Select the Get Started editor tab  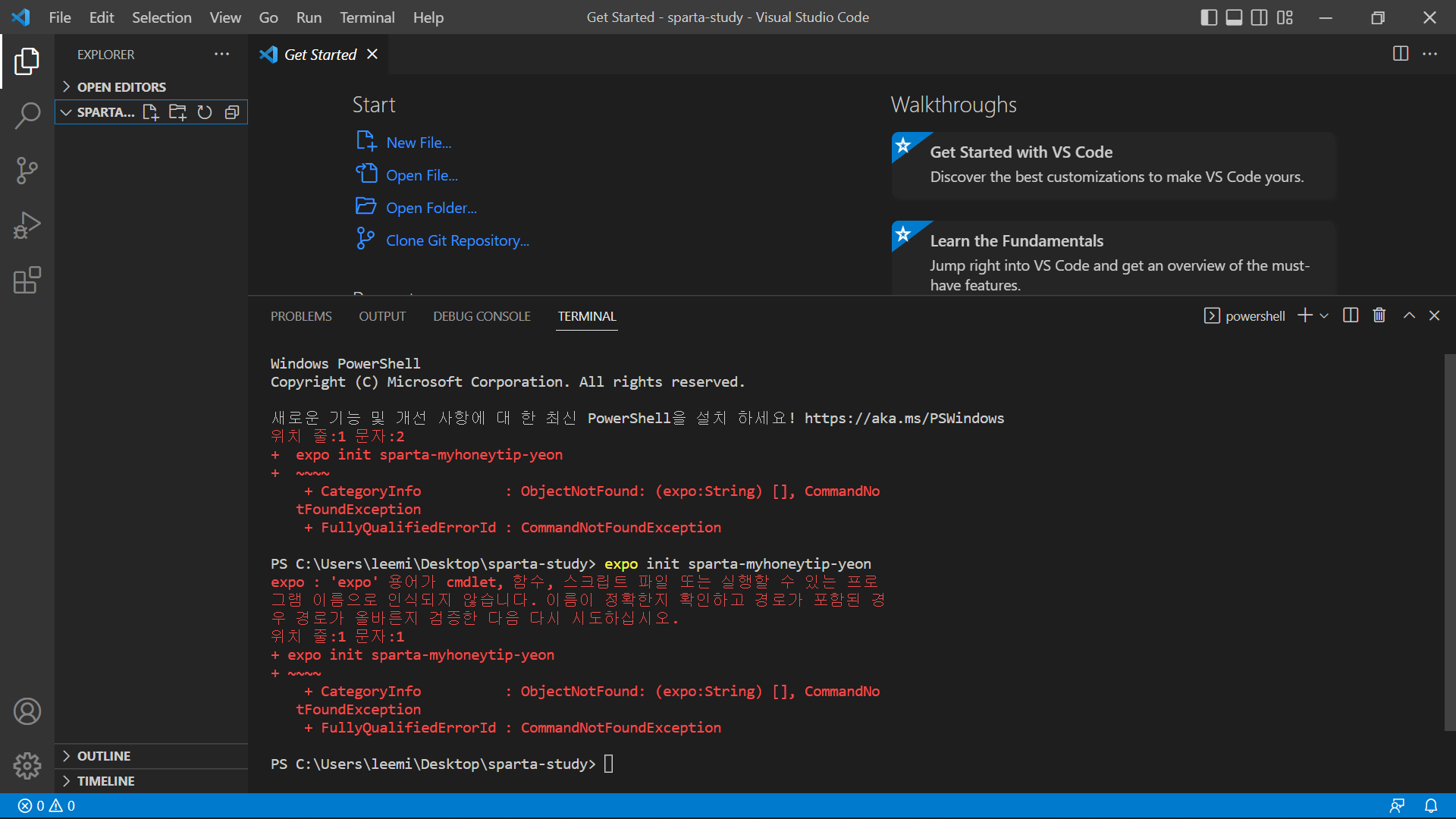coord(318,55)
